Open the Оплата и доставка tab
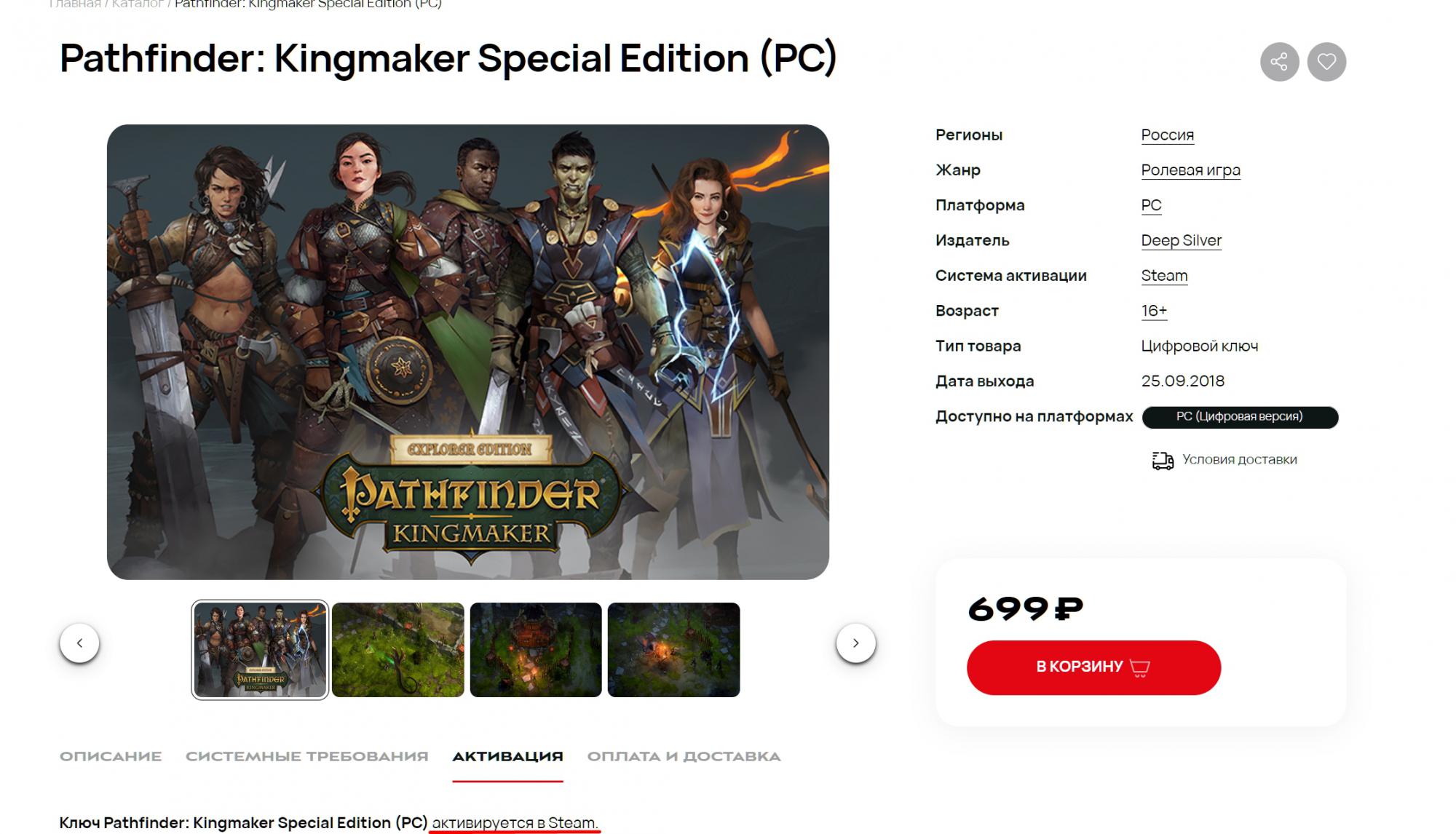Image resolution: width=1456 pixels, height=834 pixels. [684, 757]
